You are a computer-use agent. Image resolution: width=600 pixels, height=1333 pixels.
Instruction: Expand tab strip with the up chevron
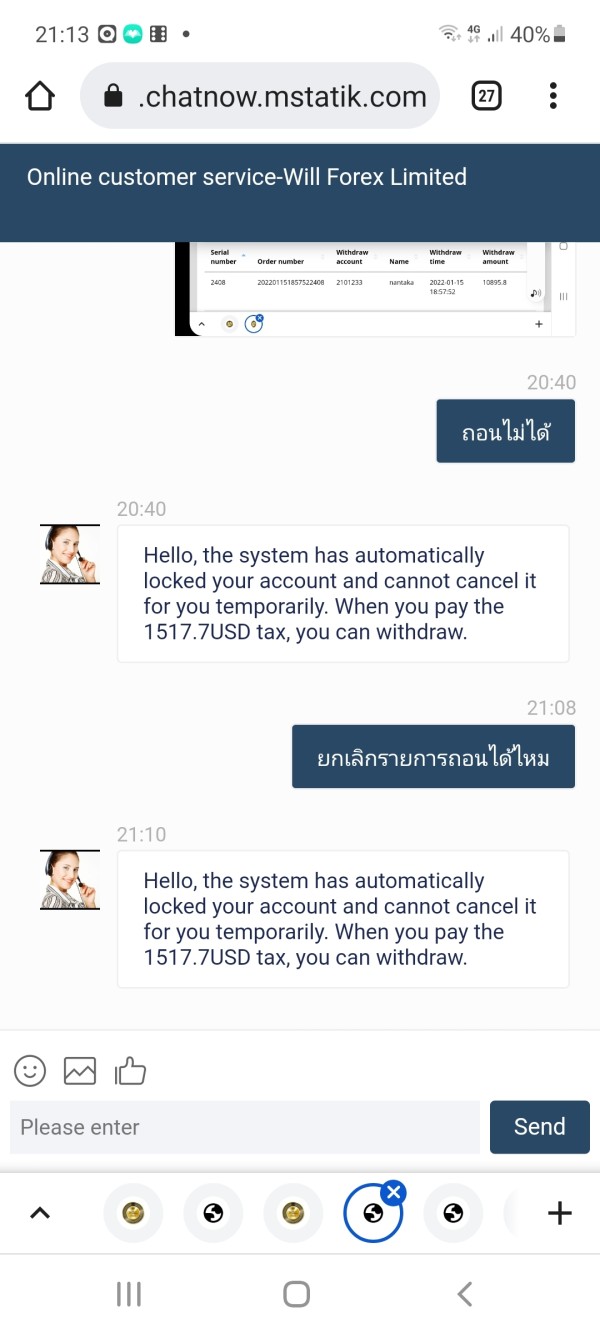coord(40,1213)
